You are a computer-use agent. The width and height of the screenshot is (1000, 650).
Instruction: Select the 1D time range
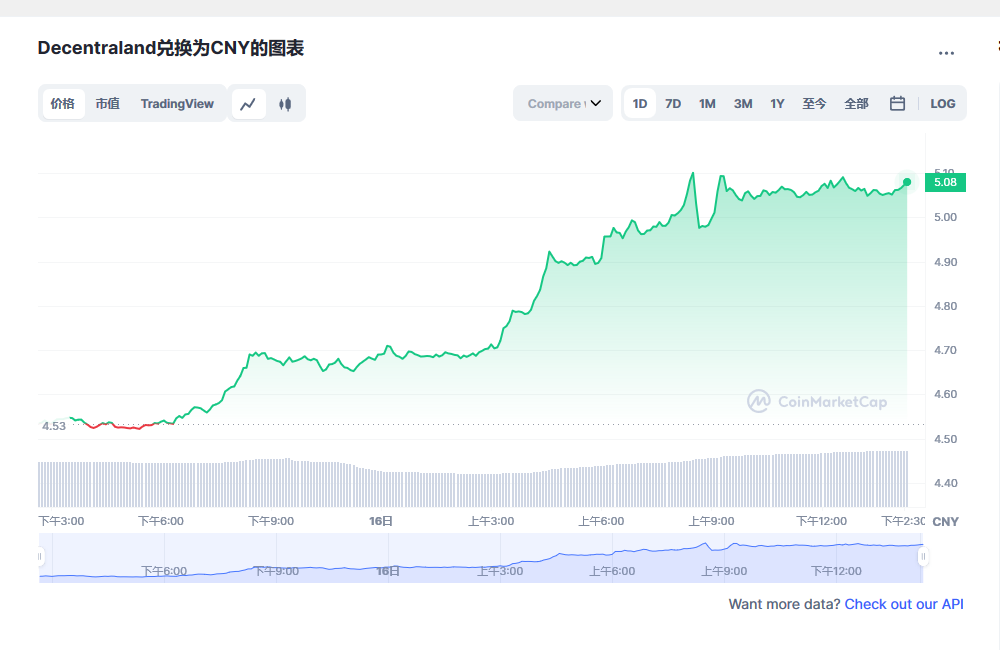(640, 104)
